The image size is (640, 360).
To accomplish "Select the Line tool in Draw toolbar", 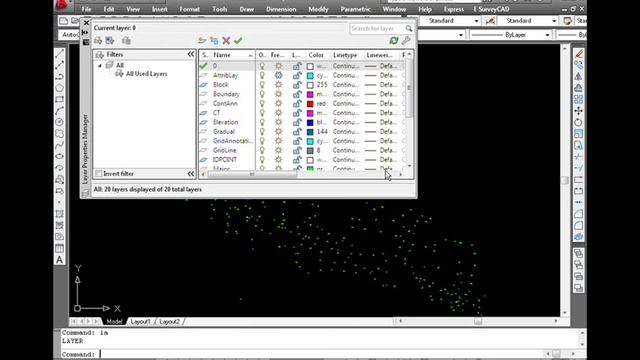I will pyautogui.click(x=60, y=53).
